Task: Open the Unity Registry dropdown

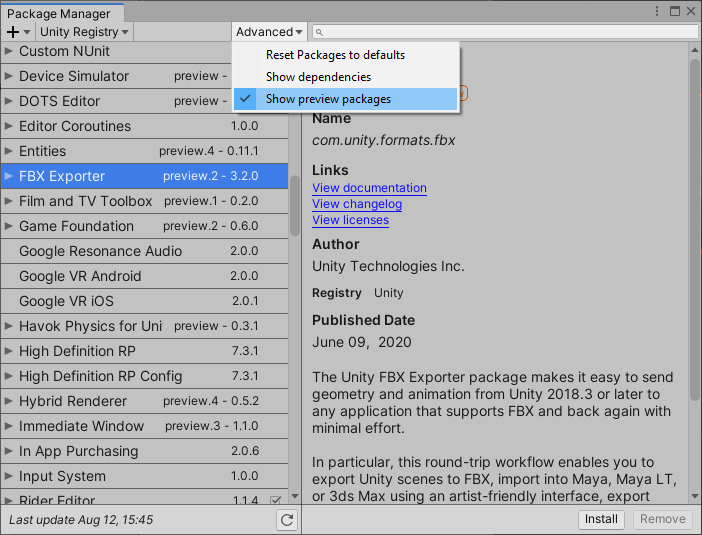Action: 84,32
